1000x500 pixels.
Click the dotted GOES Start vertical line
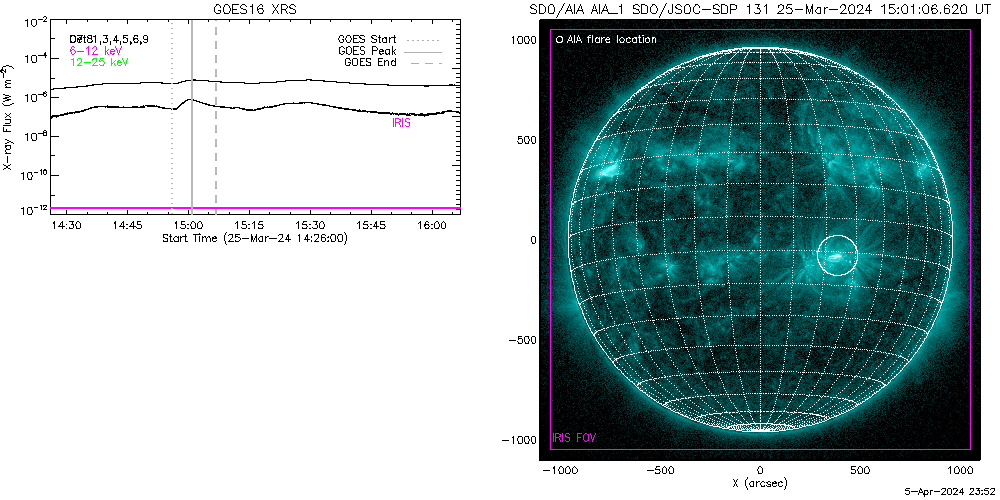pos(172,115)
